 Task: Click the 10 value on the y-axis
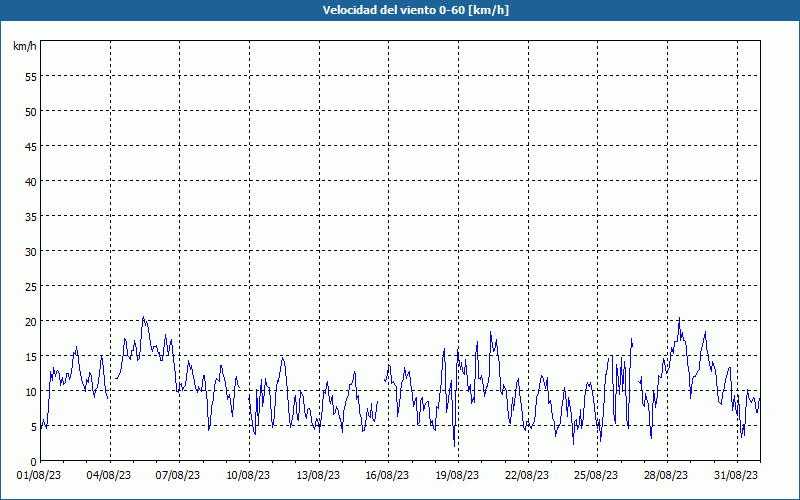(x=31, y=391)
